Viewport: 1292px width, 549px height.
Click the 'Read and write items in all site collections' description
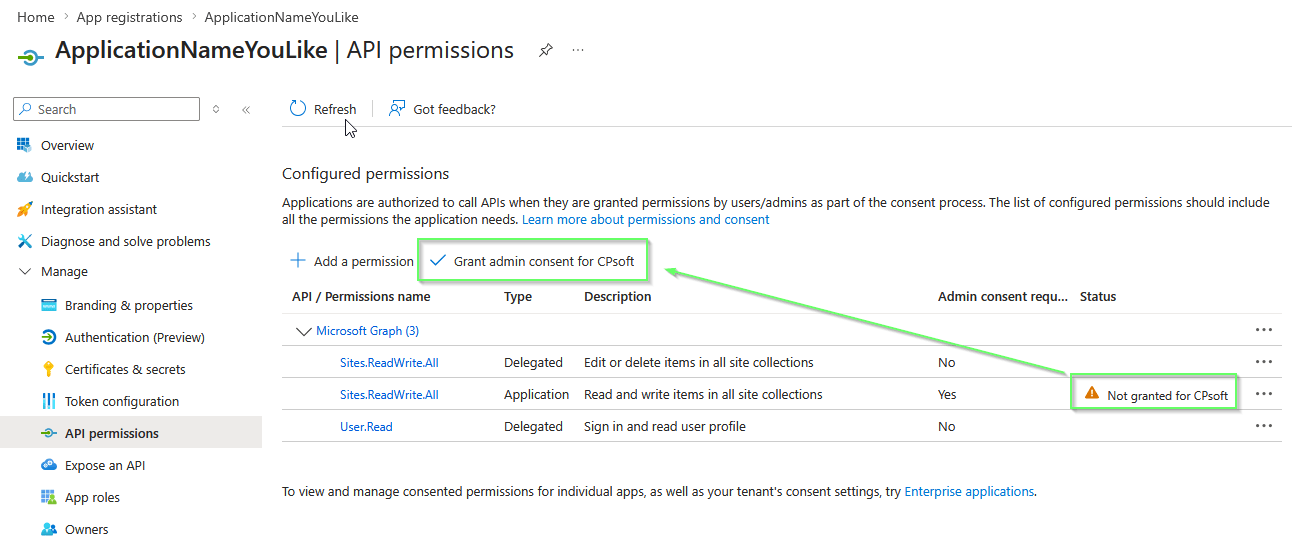703,394
